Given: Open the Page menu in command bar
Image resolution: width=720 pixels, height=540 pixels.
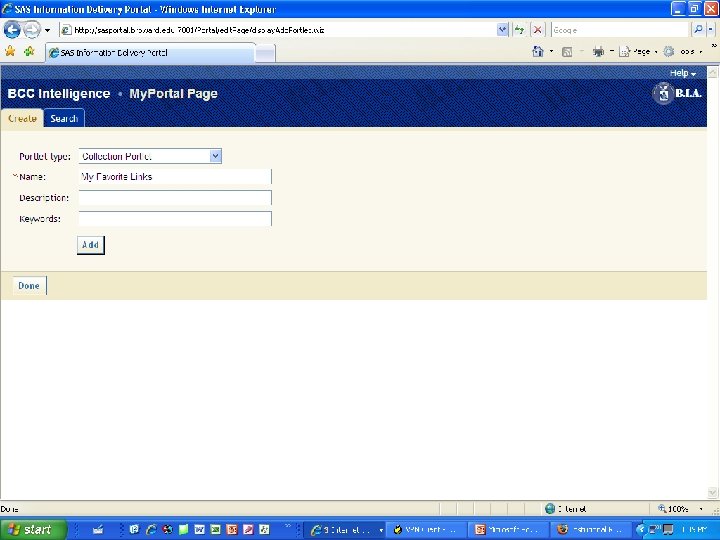Looking at the screenshot, I should coord(638,52).
